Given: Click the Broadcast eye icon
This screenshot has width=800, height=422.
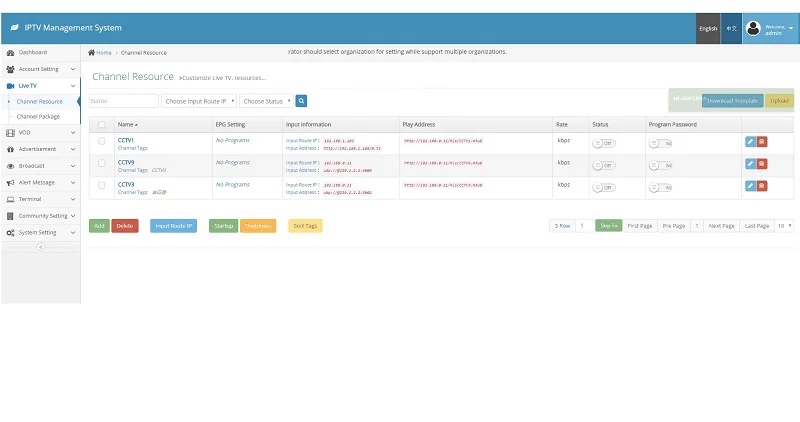Looking at the screenshot, I should pos(10,166).
